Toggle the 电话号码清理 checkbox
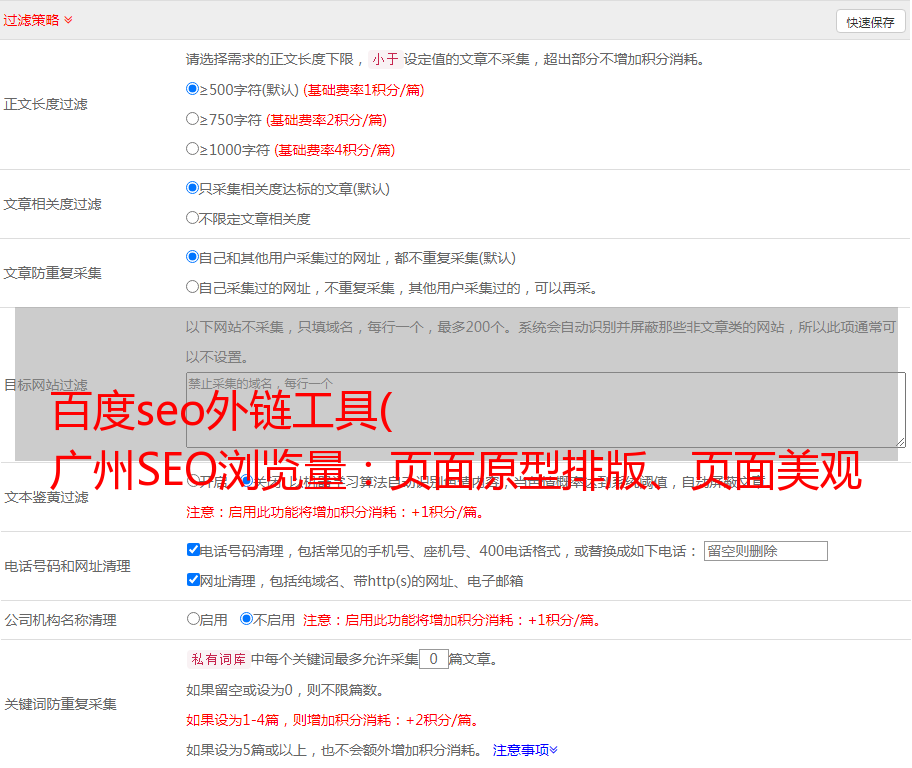This screenshot has width=912, height=768. (x=193, y=550)
